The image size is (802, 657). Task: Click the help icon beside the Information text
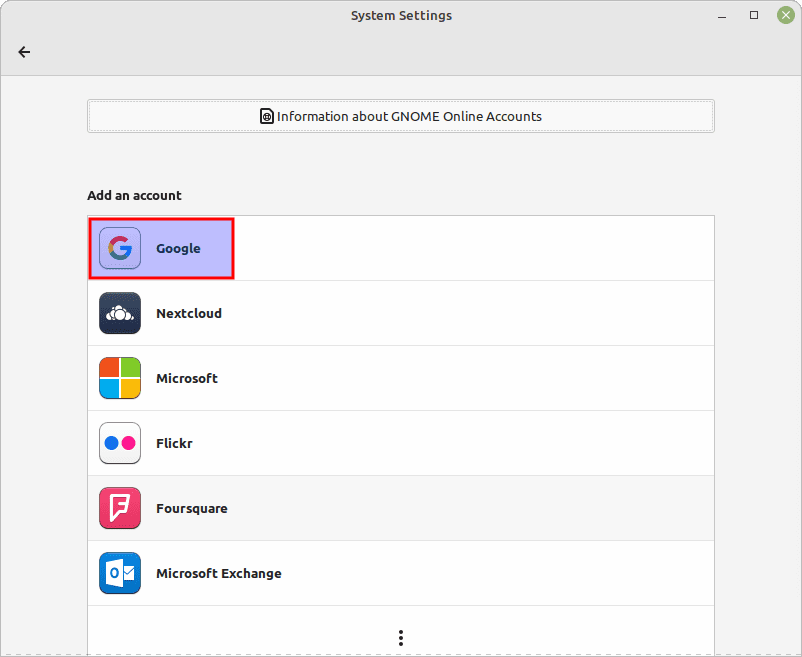[x=267, y=116]
